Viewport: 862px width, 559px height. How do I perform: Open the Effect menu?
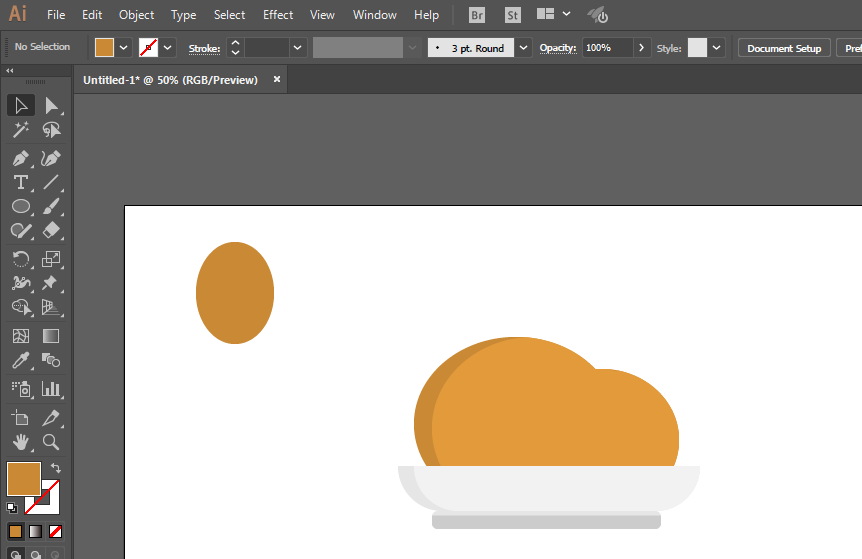278,15
